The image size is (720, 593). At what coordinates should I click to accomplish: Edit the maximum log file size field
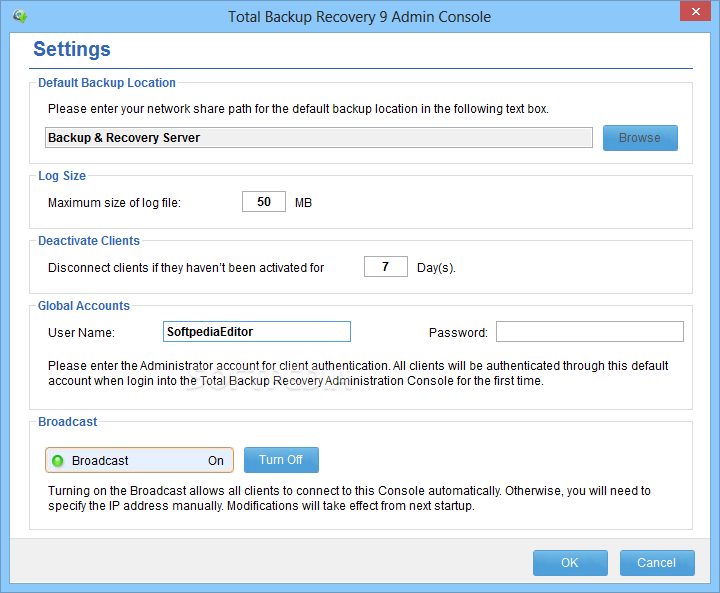[264, 202]
